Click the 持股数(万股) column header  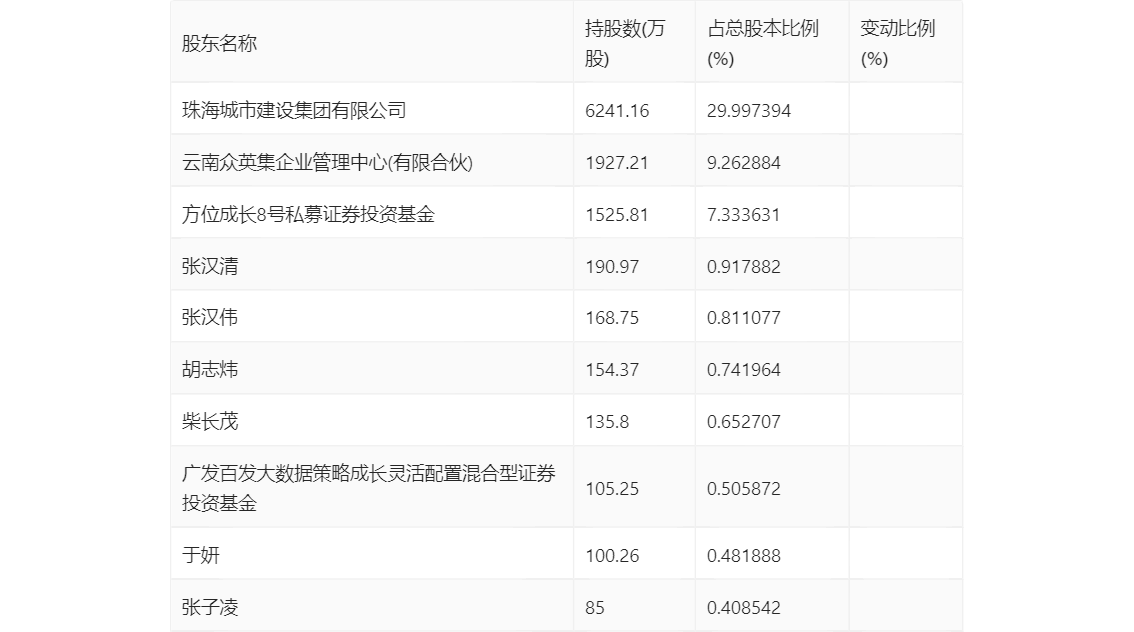pyautogui.click(x=625, y=43)
